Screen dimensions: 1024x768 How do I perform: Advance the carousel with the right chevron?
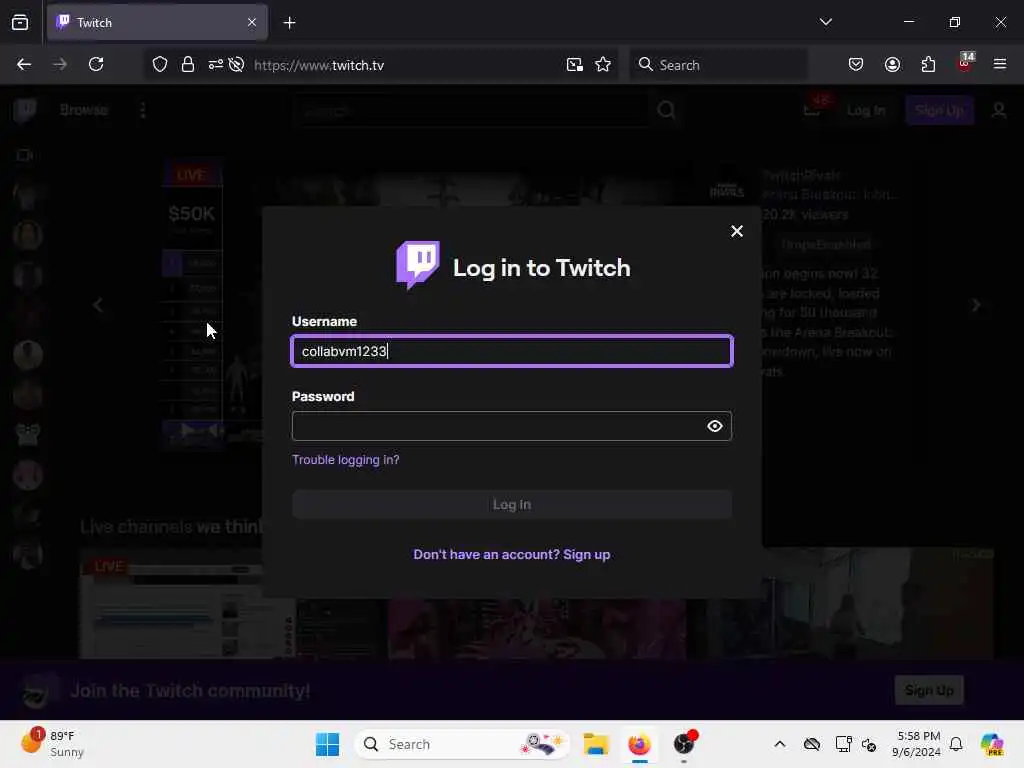(x=976, y=305)
